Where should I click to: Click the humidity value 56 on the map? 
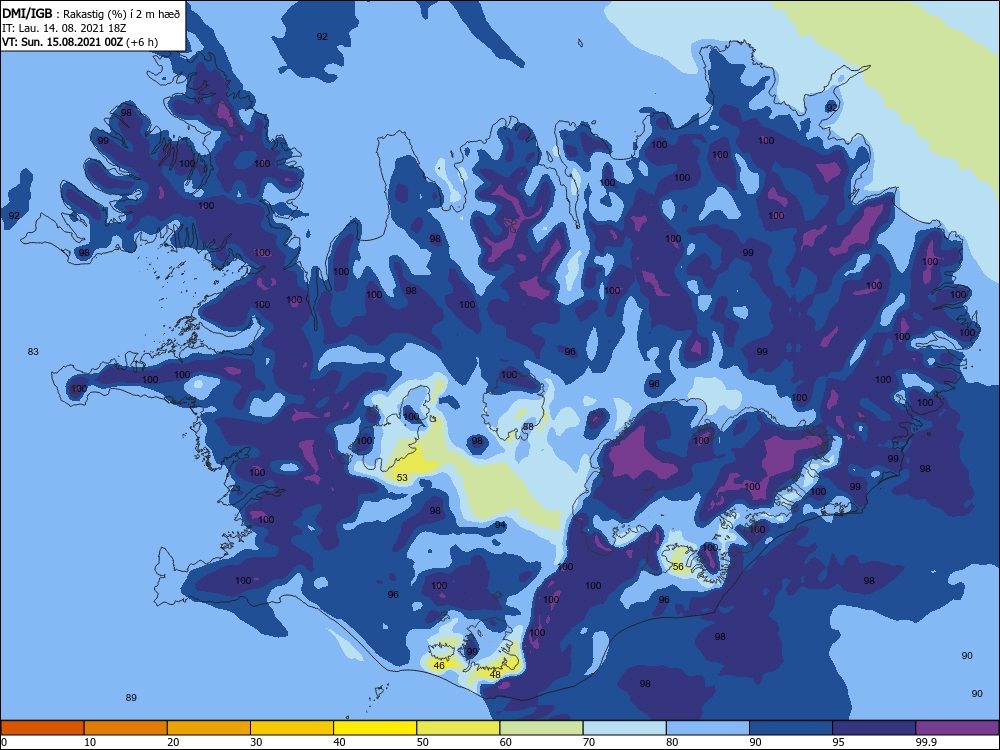point(678,566)
